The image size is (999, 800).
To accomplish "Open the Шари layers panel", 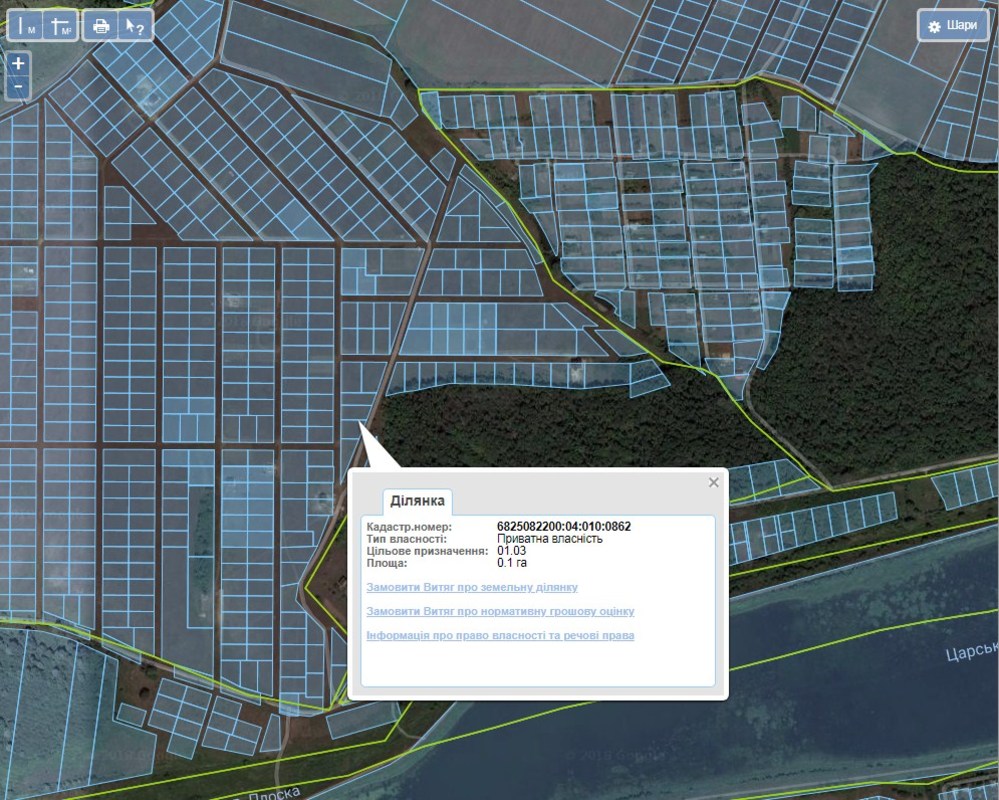I will click(952, 26).
